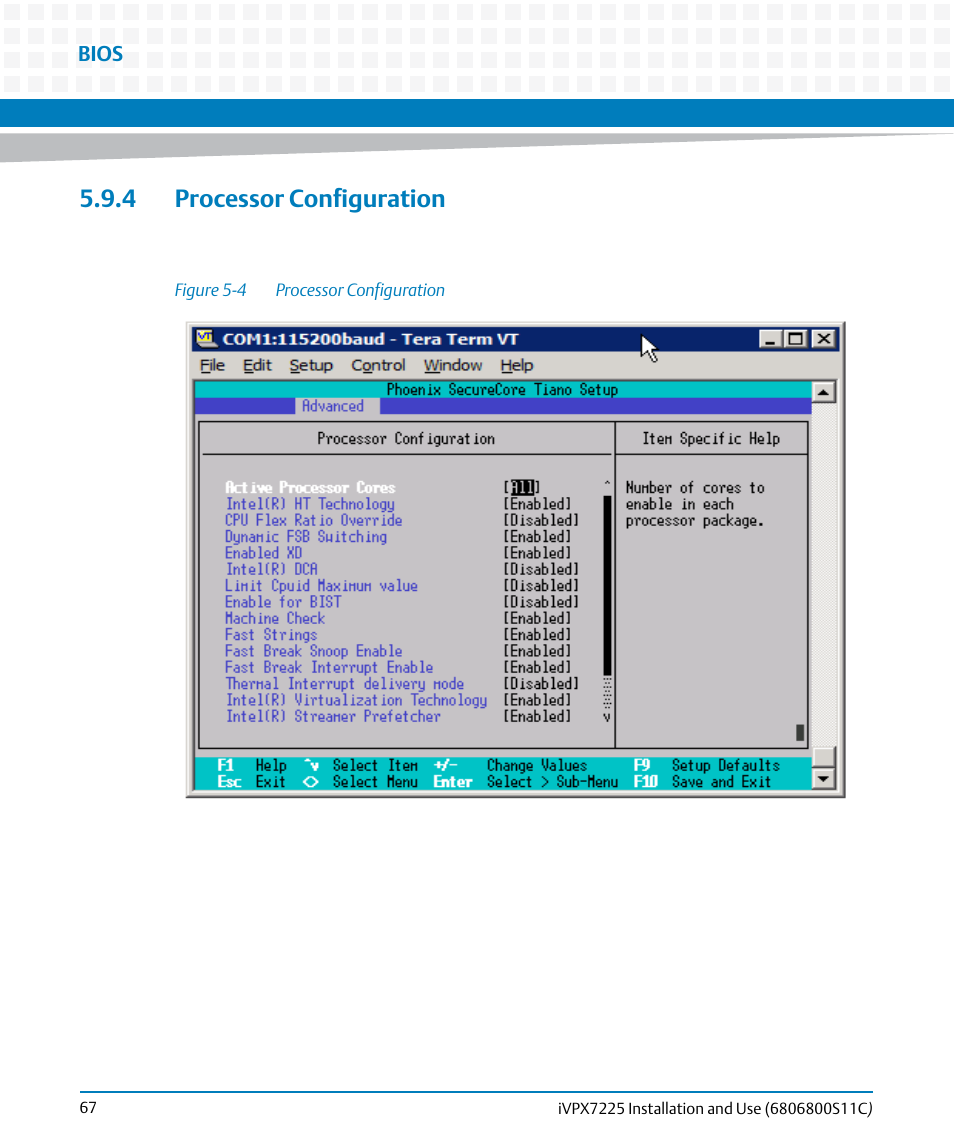Click the Item Specific Help heading
The width and height of the screenshot is (954, 1145).
711,438
